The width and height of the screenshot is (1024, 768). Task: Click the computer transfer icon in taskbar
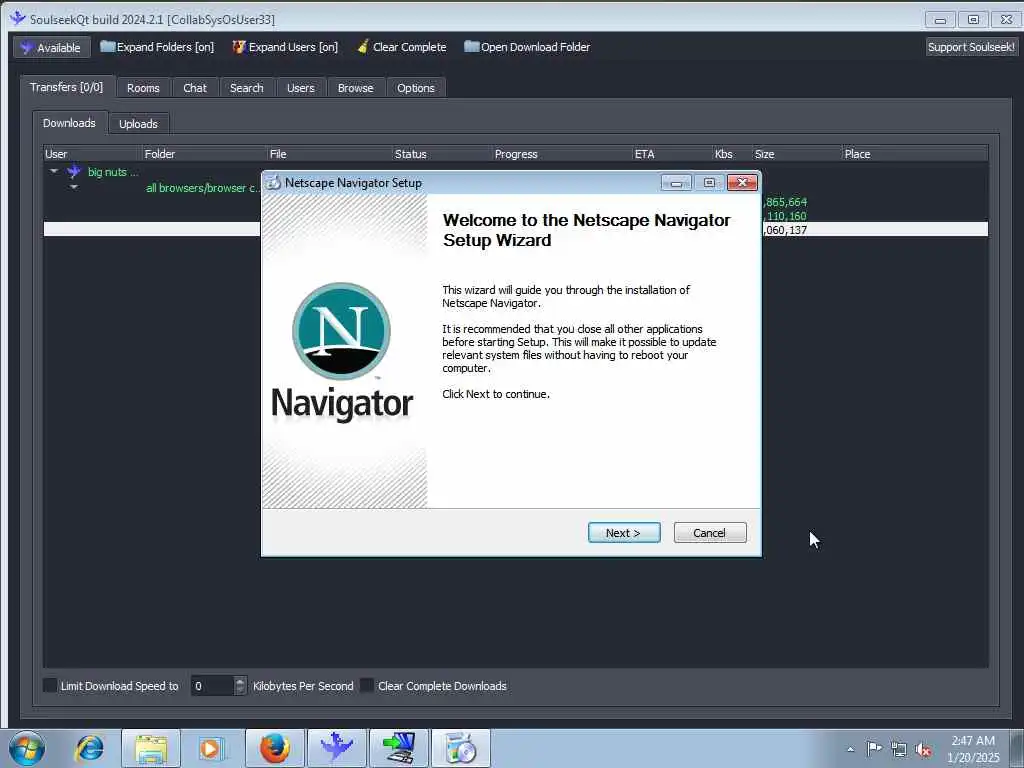[399, 748]
